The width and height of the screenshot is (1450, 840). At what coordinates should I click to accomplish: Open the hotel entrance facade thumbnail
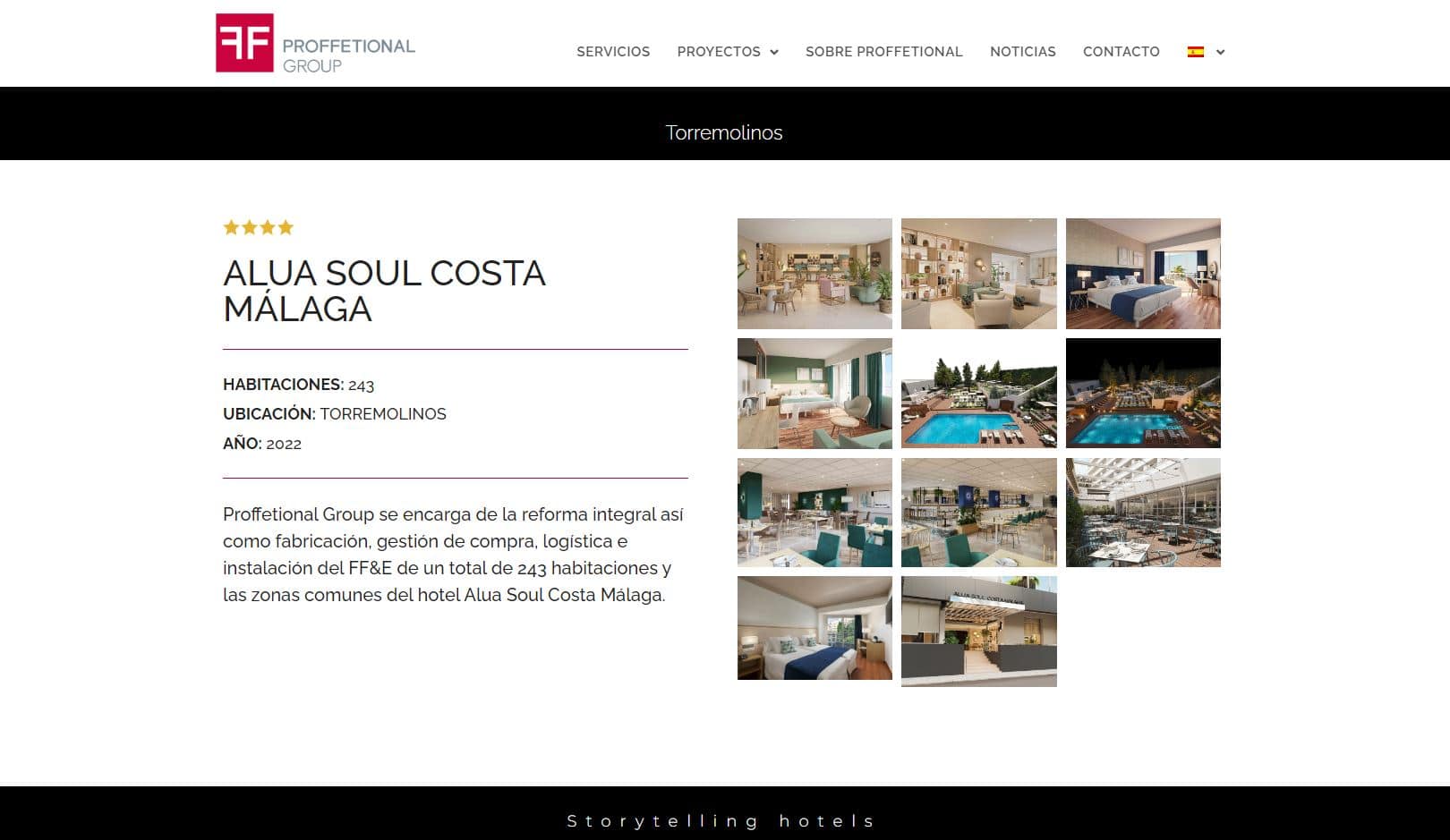979,632
